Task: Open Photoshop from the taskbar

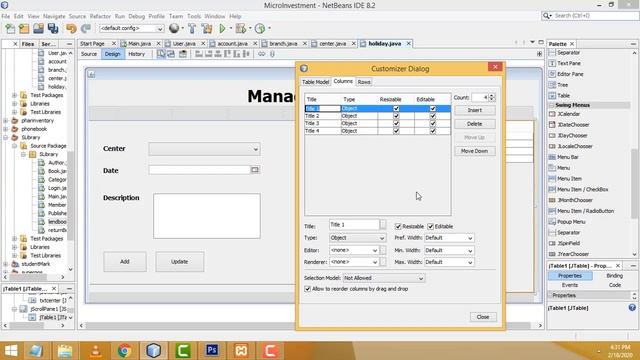Action: [x=212, y=351]
